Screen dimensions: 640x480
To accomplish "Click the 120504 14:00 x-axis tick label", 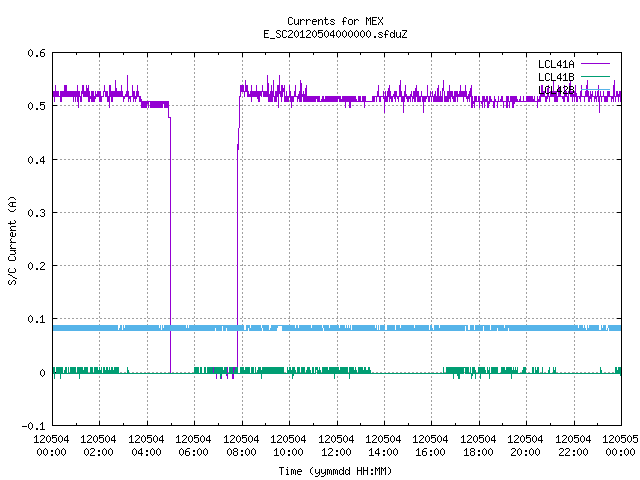I will 383,446.
